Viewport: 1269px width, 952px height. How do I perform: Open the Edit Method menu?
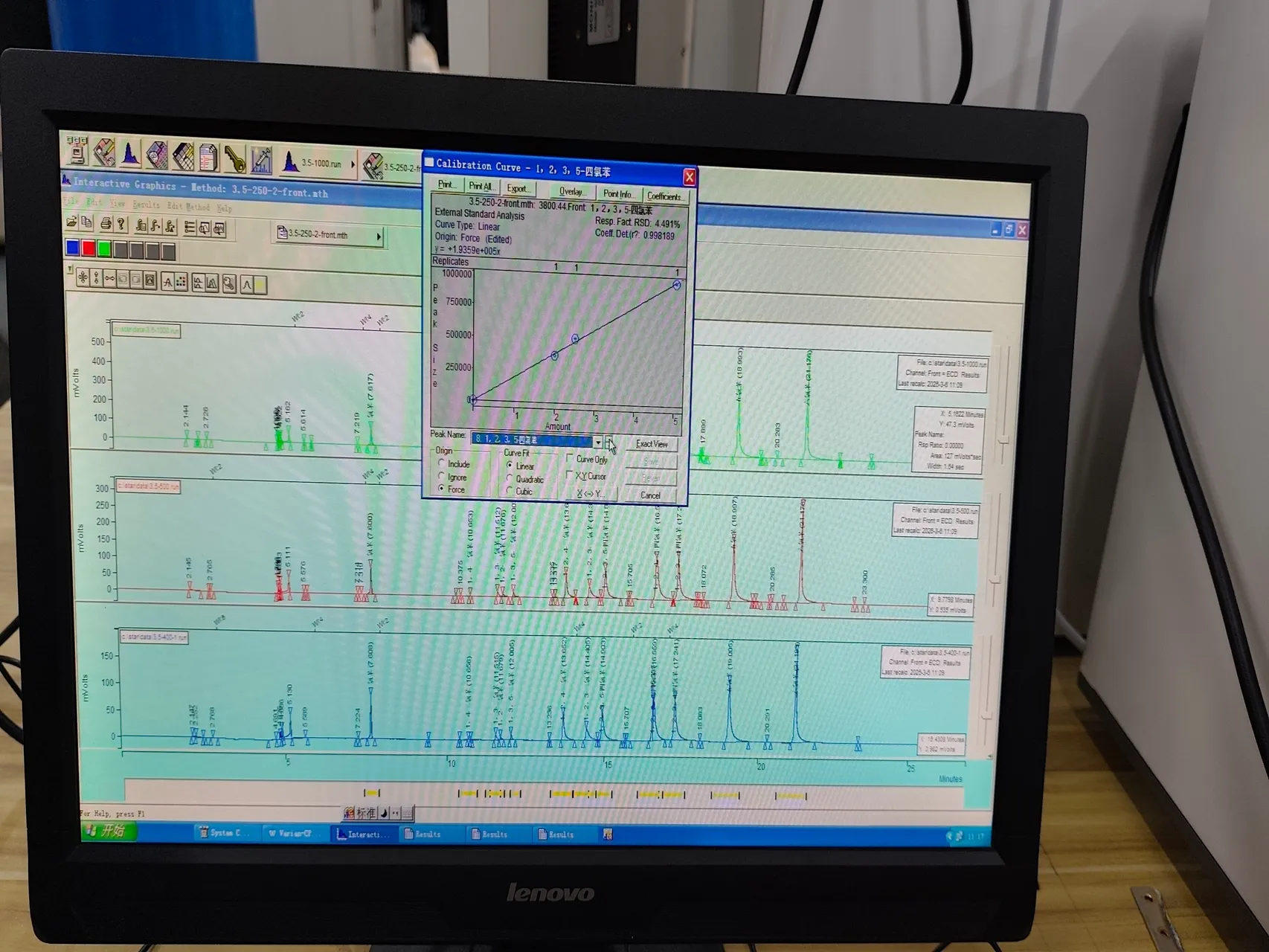pyautogui.click(x=187, y=206)
